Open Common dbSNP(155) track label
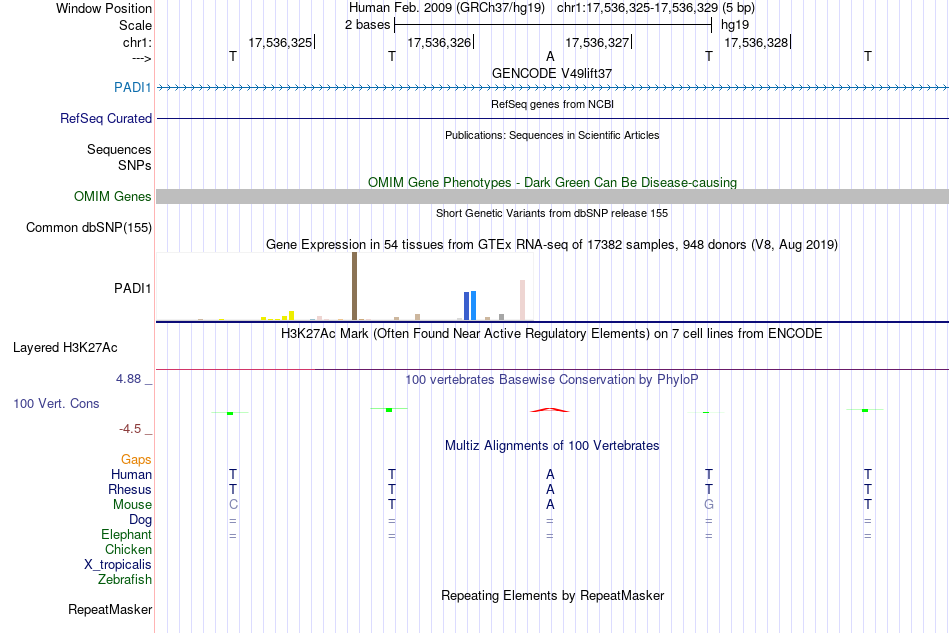 tap(88, 228)
